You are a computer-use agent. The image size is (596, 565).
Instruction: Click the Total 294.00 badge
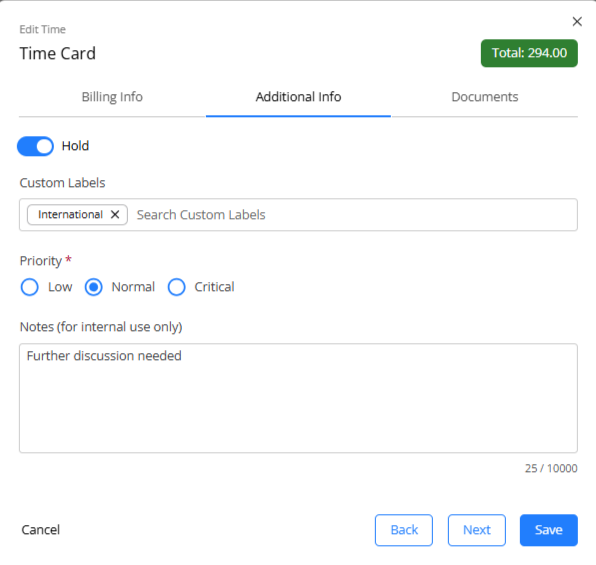click(x=529, y=53)
